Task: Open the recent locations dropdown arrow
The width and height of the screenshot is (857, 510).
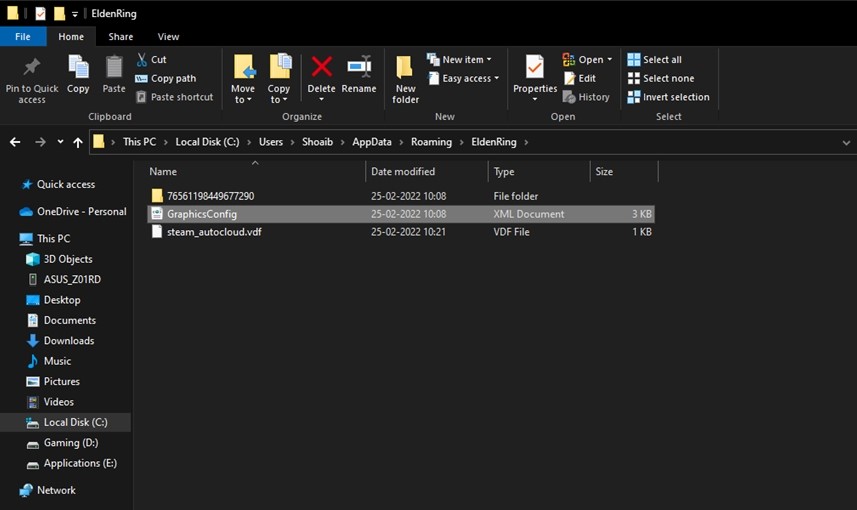Action: pos(60,142)
